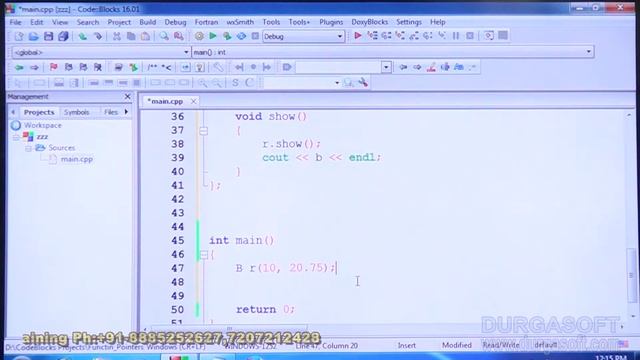Screen dimensions: 640x360
Task: Jump back with the green arrow icon
Action: (19, 67)
